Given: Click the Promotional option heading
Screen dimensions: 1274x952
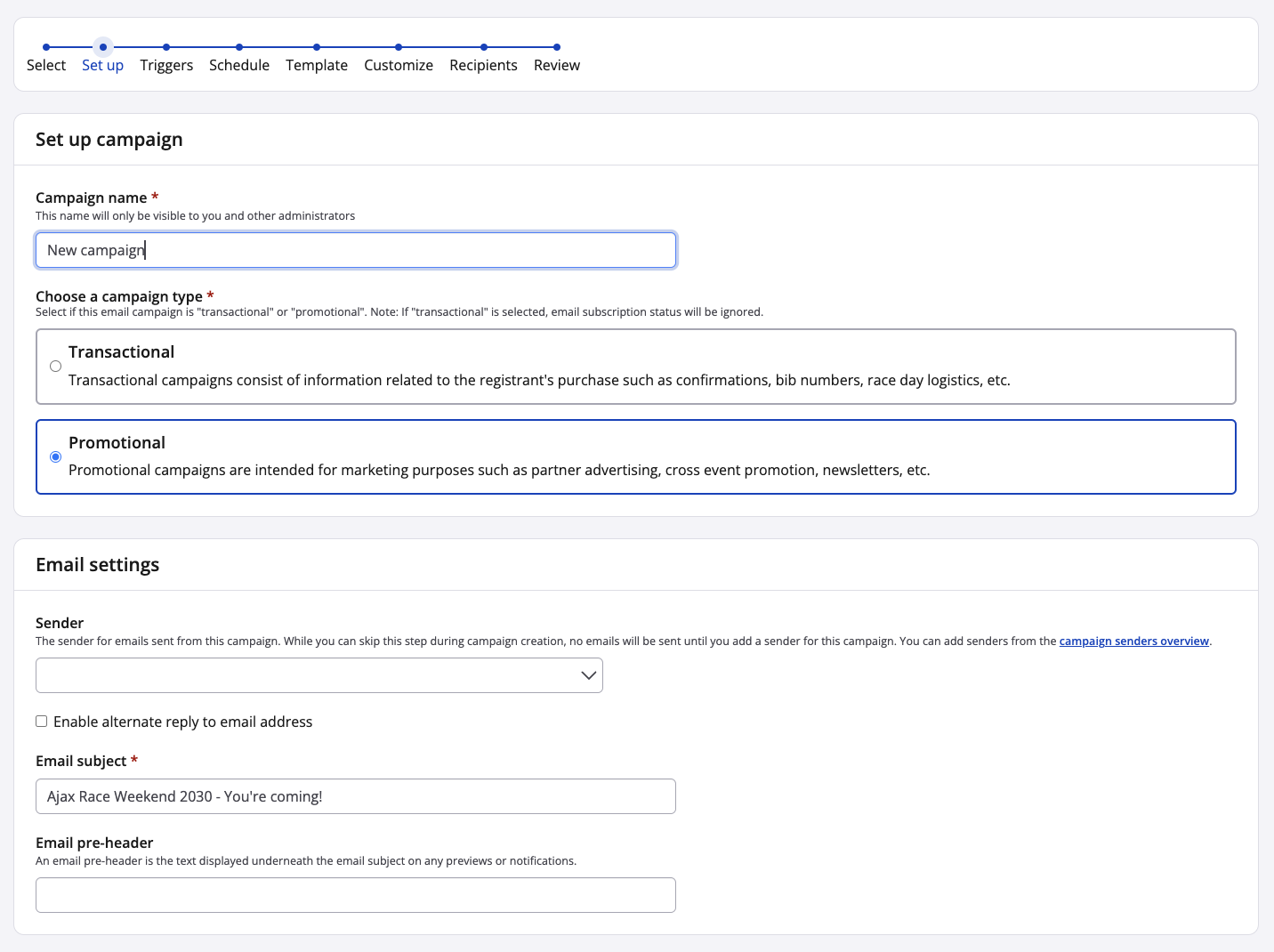Looking at the screenshot, I should click(117, 443).
